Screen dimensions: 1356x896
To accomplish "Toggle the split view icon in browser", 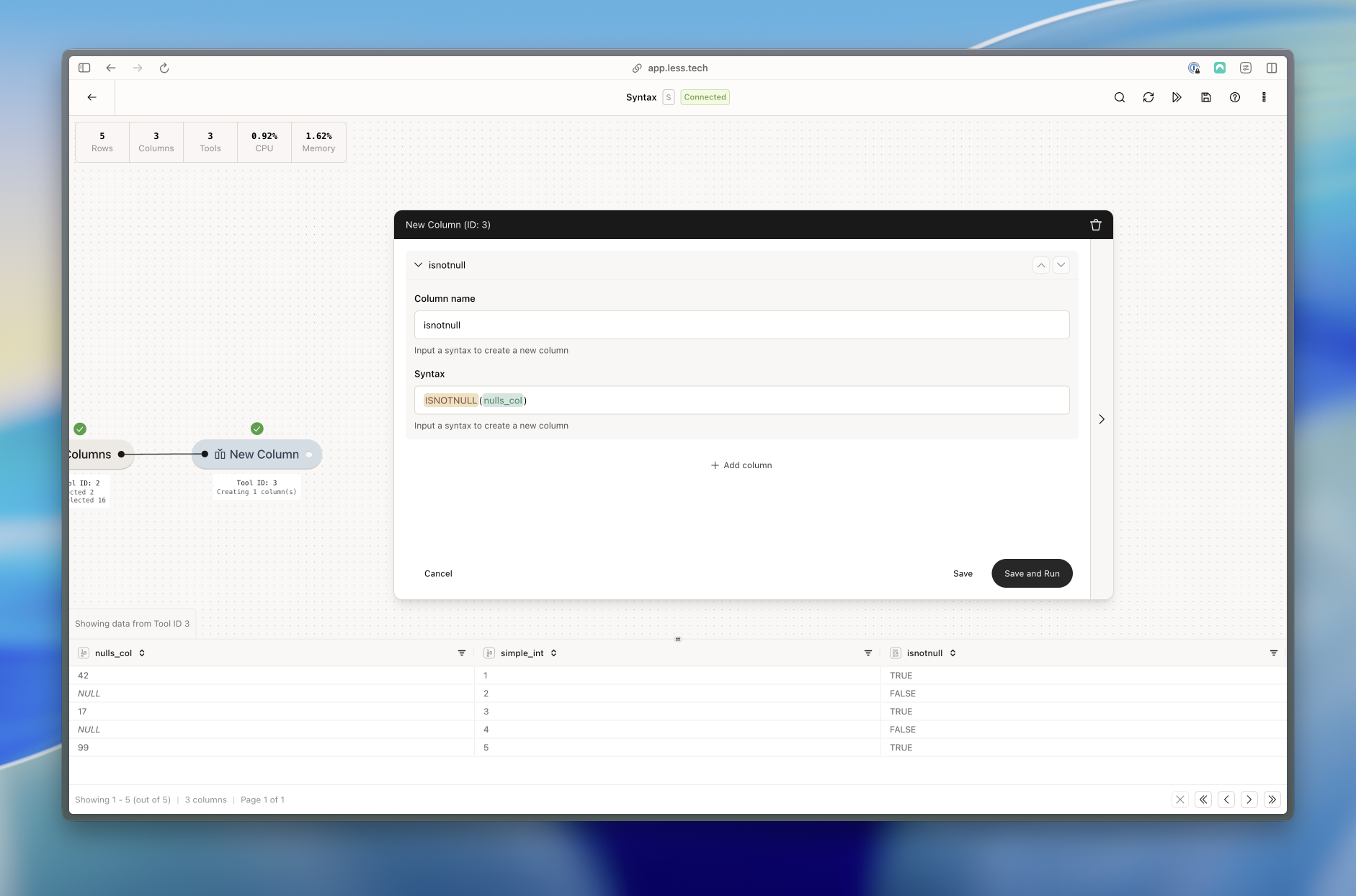I will (x=1272, y=68).
